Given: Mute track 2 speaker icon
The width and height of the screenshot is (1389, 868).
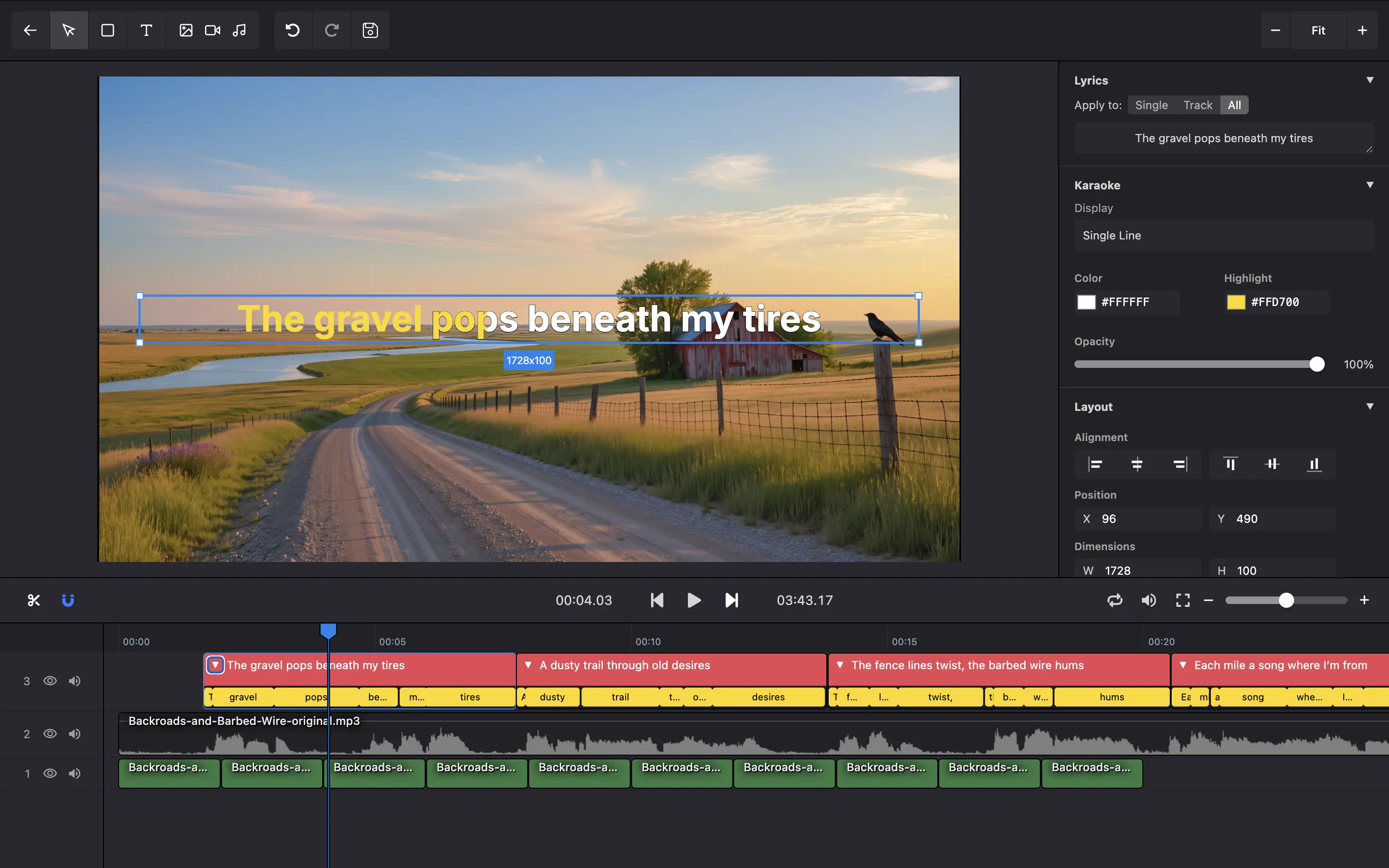Looking at the screenshot, I should pyautogui.click(x=75, y=734).
